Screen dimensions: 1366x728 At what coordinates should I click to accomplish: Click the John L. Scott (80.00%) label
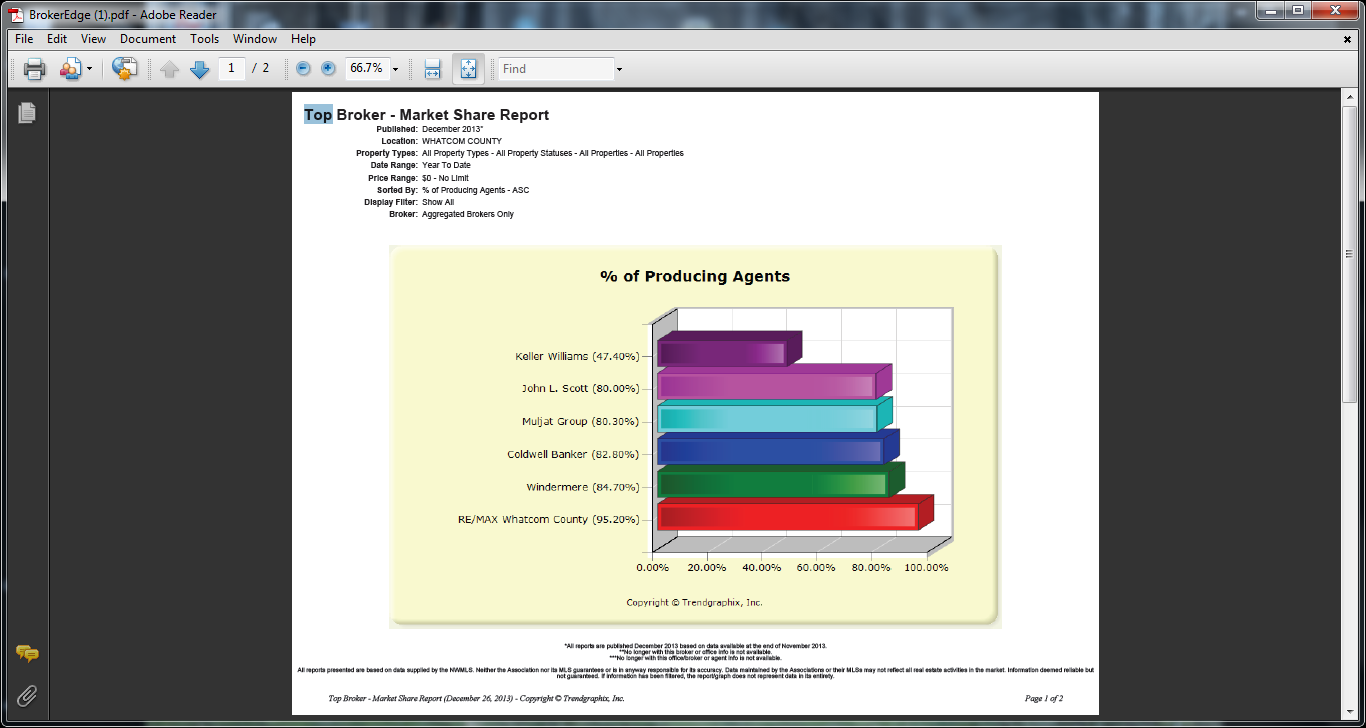pos(580,388)
